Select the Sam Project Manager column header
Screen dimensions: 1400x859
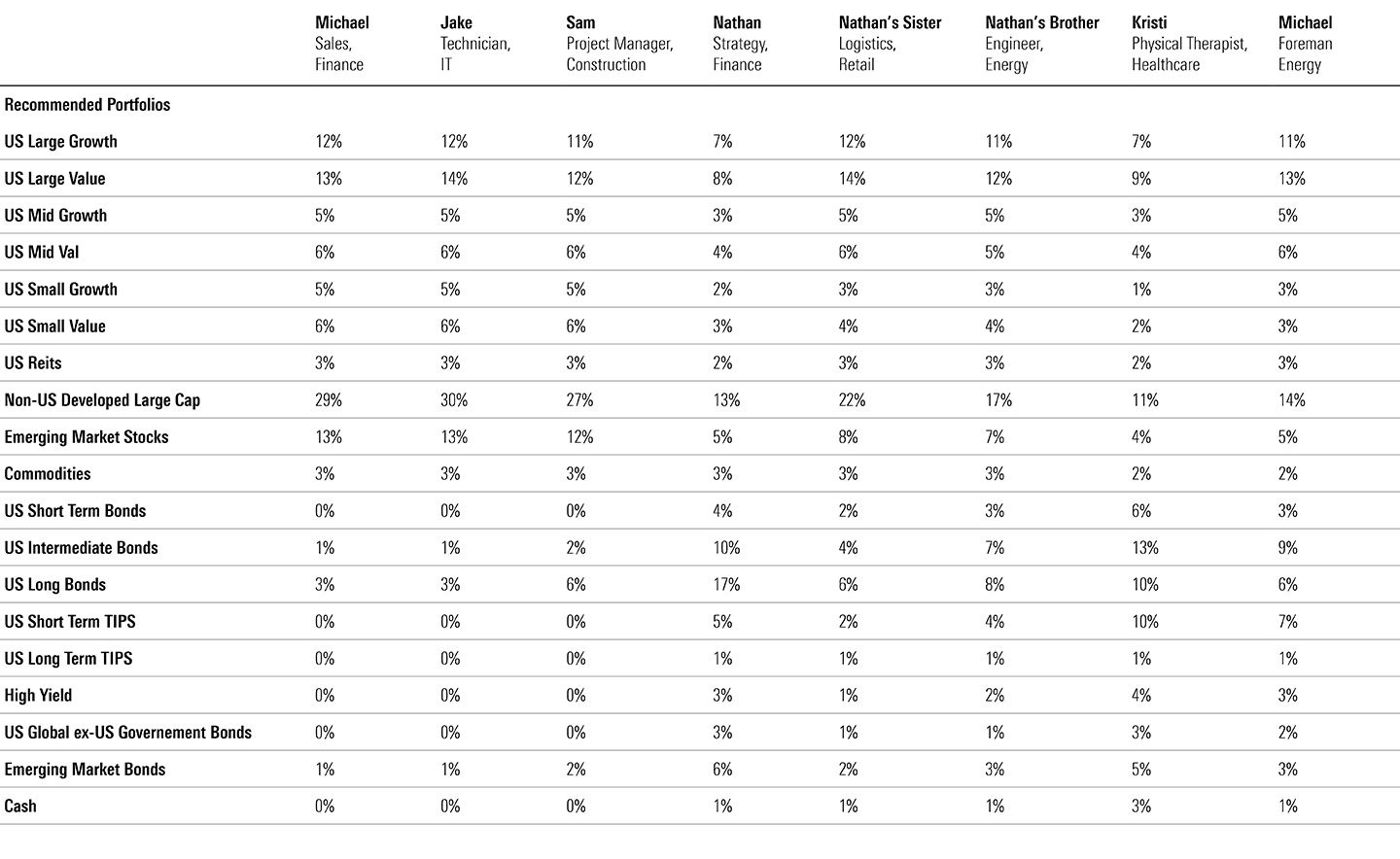[619, 44]
